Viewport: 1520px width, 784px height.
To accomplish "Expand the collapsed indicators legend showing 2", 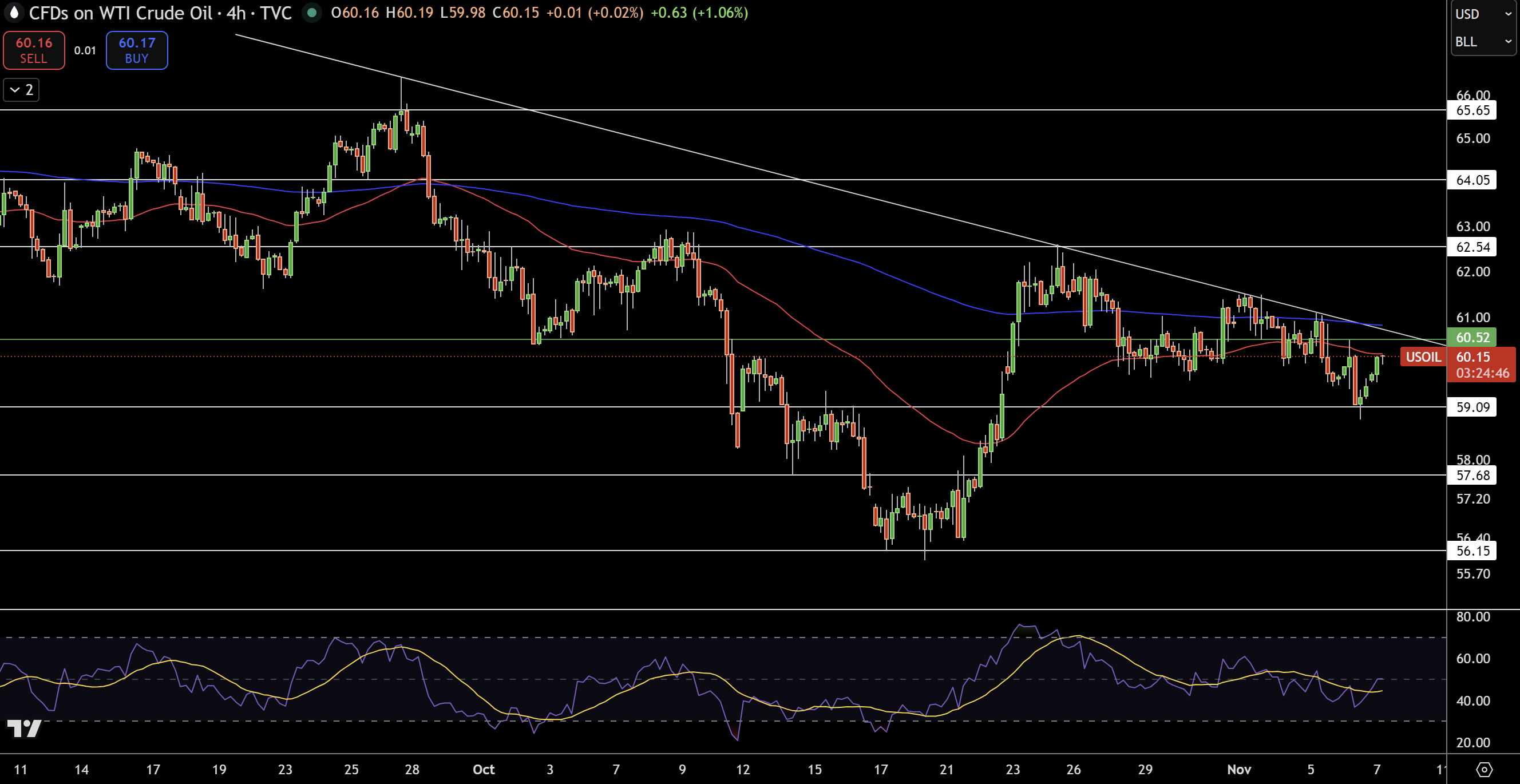I will [x=21, y=90].
